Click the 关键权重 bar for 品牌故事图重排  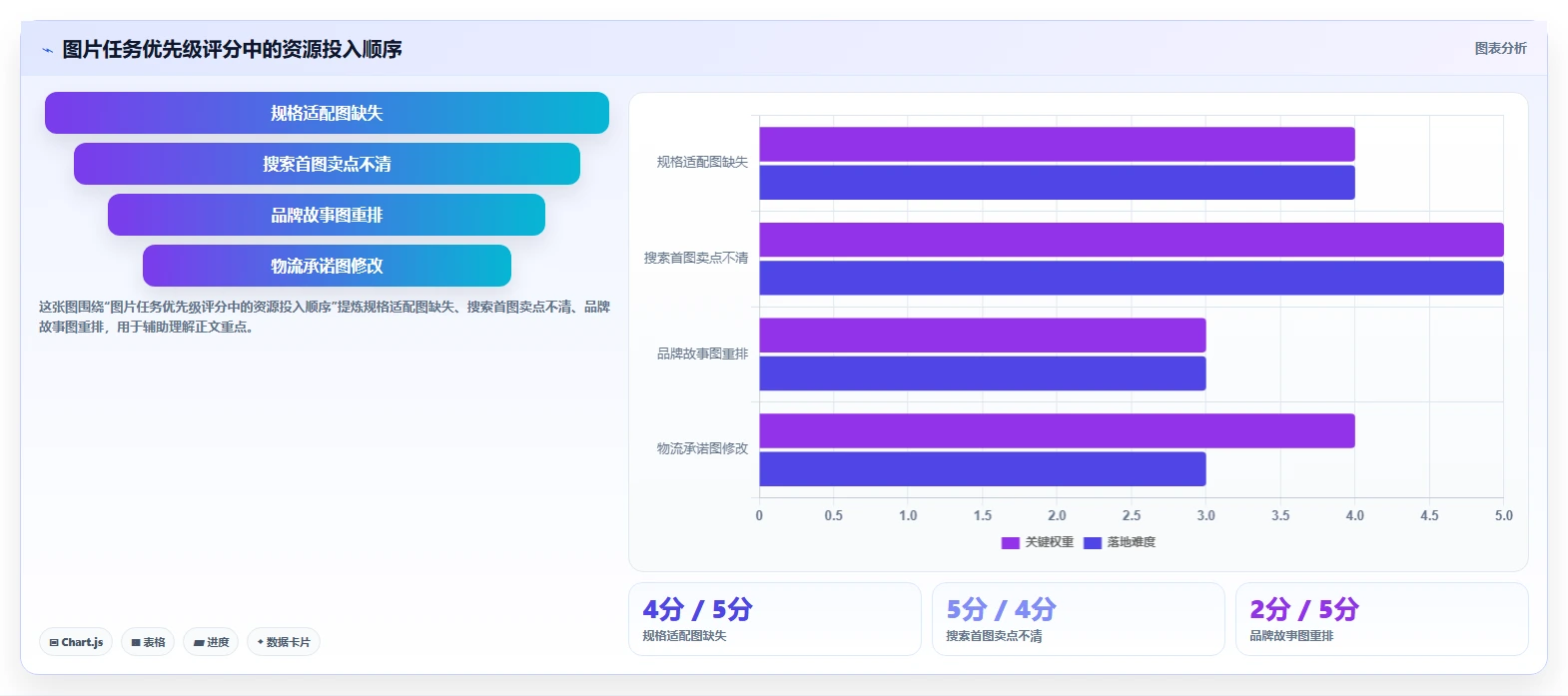click(x=983, y=336)
